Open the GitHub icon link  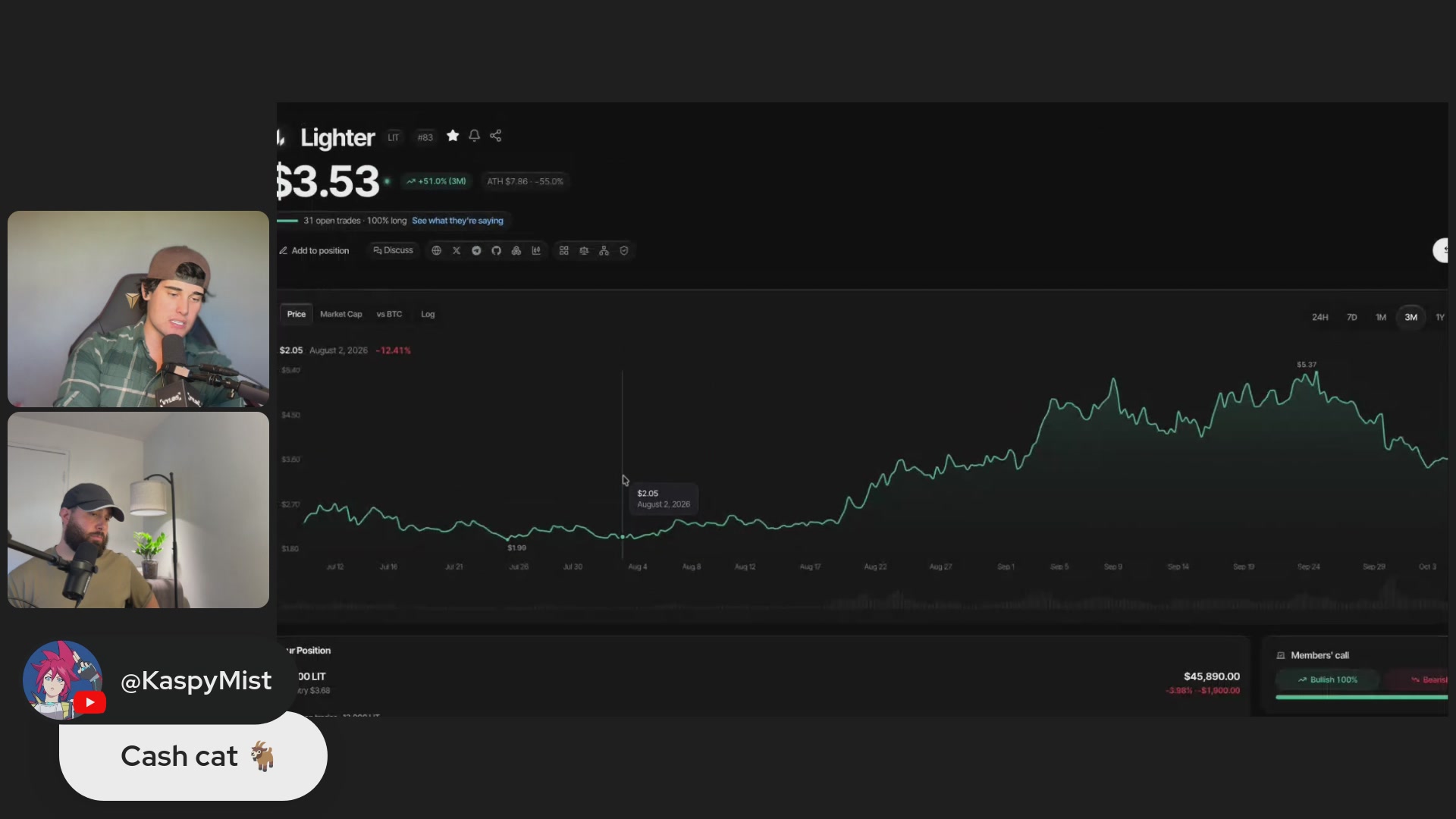(x=496, y=250)
